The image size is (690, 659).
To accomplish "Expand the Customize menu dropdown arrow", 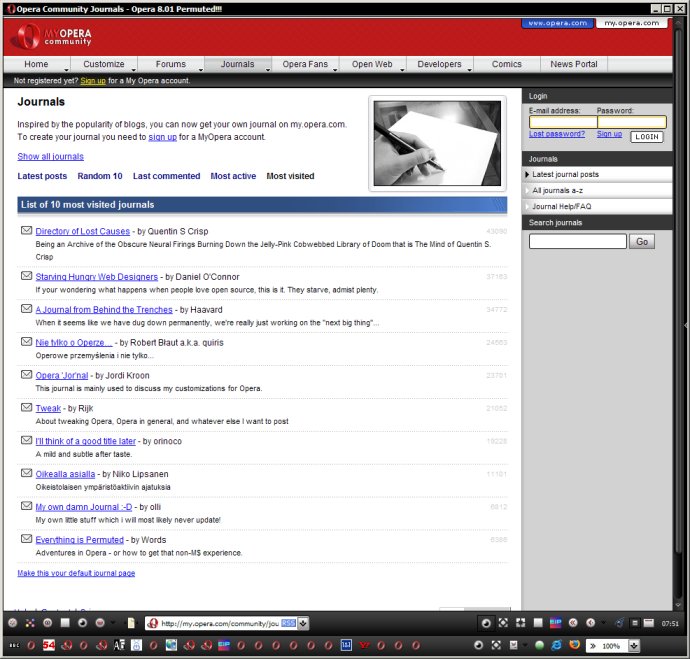I will pyautogui.click(x=132, y=70).
